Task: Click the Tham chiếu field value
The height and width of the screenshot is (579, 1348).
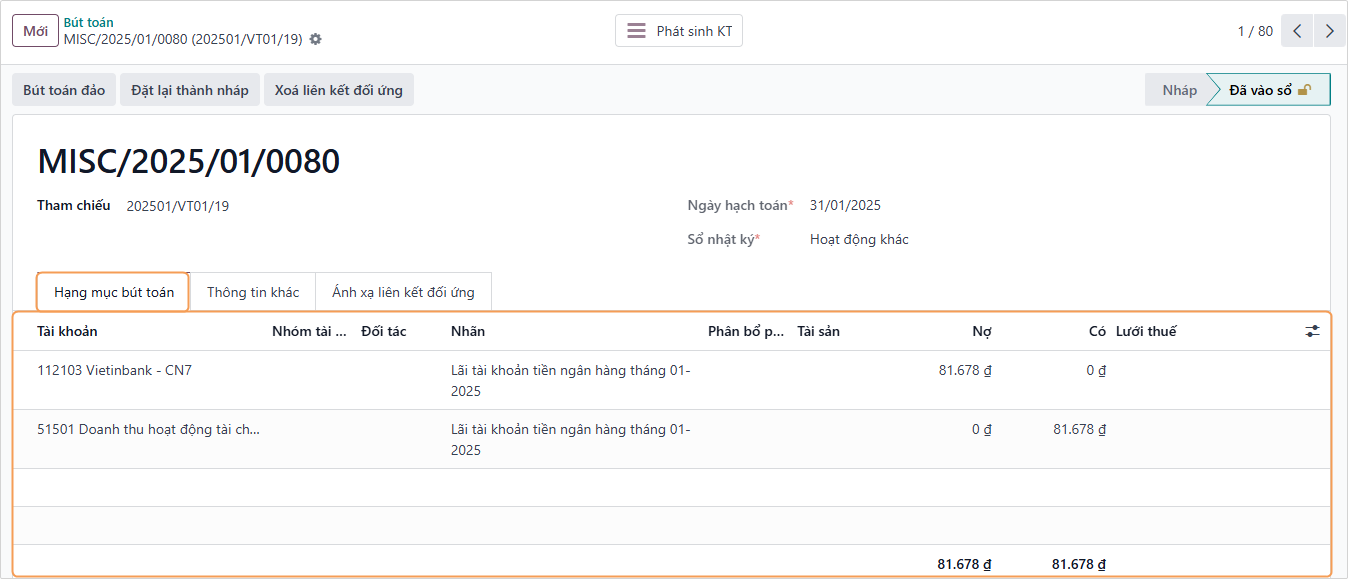Action: pos(178,206)
